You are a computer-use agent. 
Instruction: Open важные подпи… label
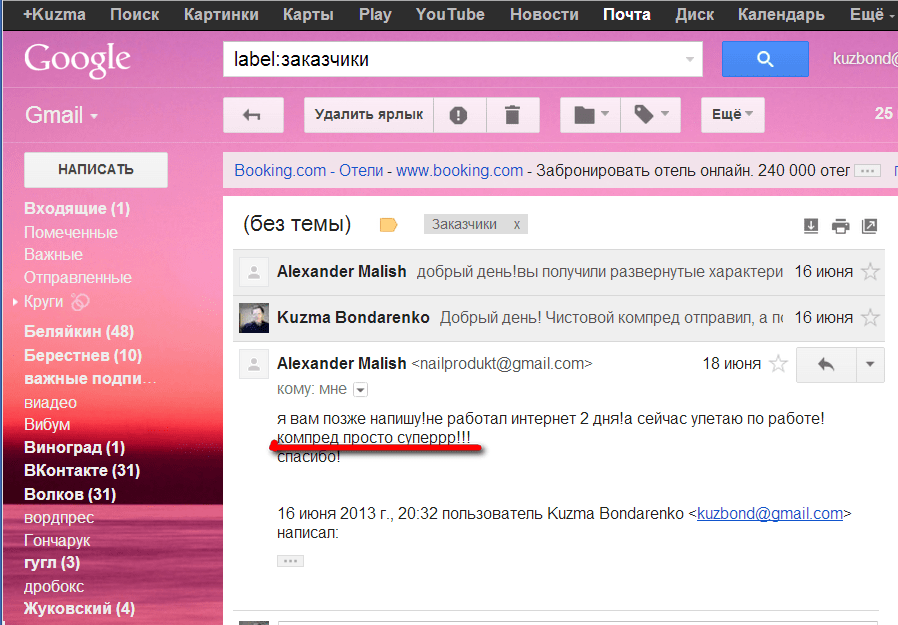(x=90, y=379)
